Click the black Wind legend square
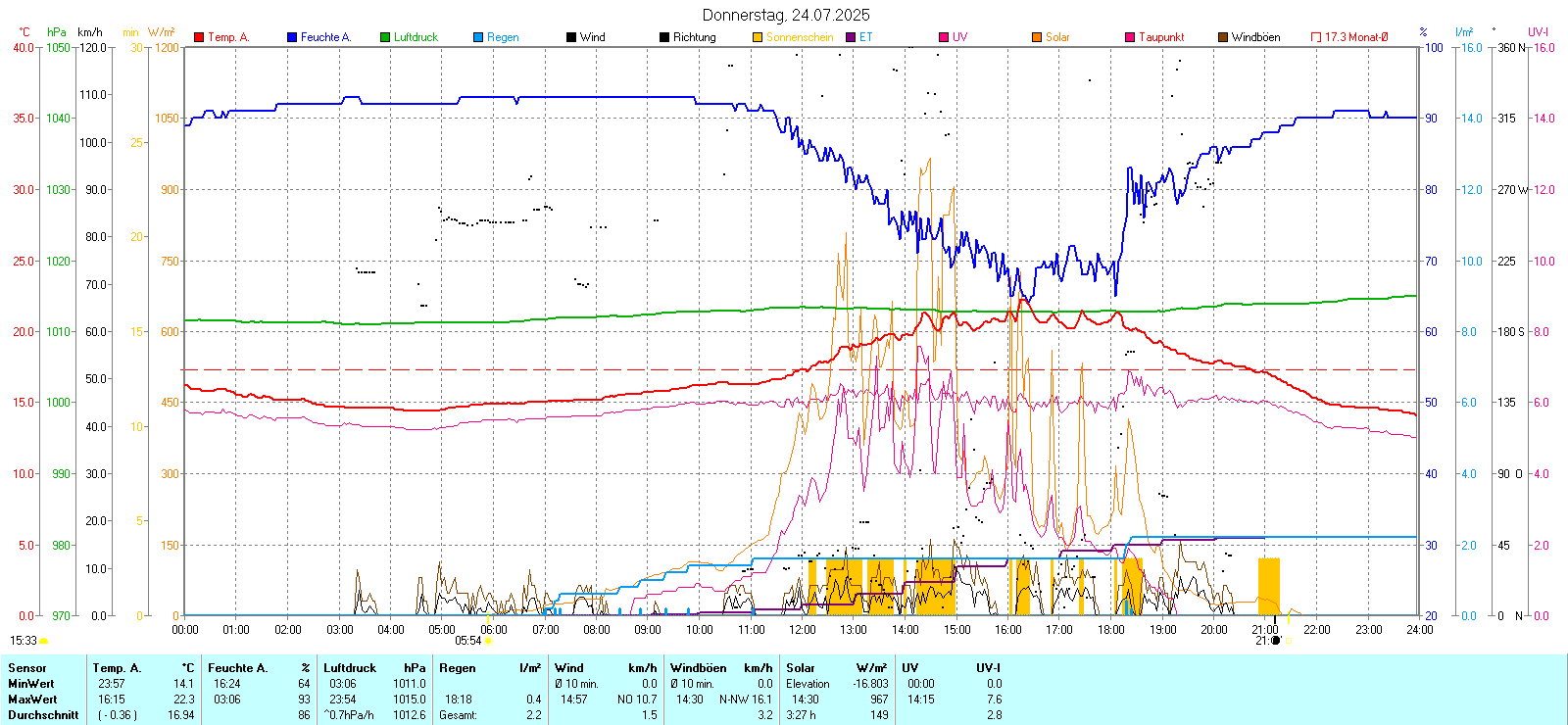1568x725 pixels. pyautogui.click(x=571, y=37)
